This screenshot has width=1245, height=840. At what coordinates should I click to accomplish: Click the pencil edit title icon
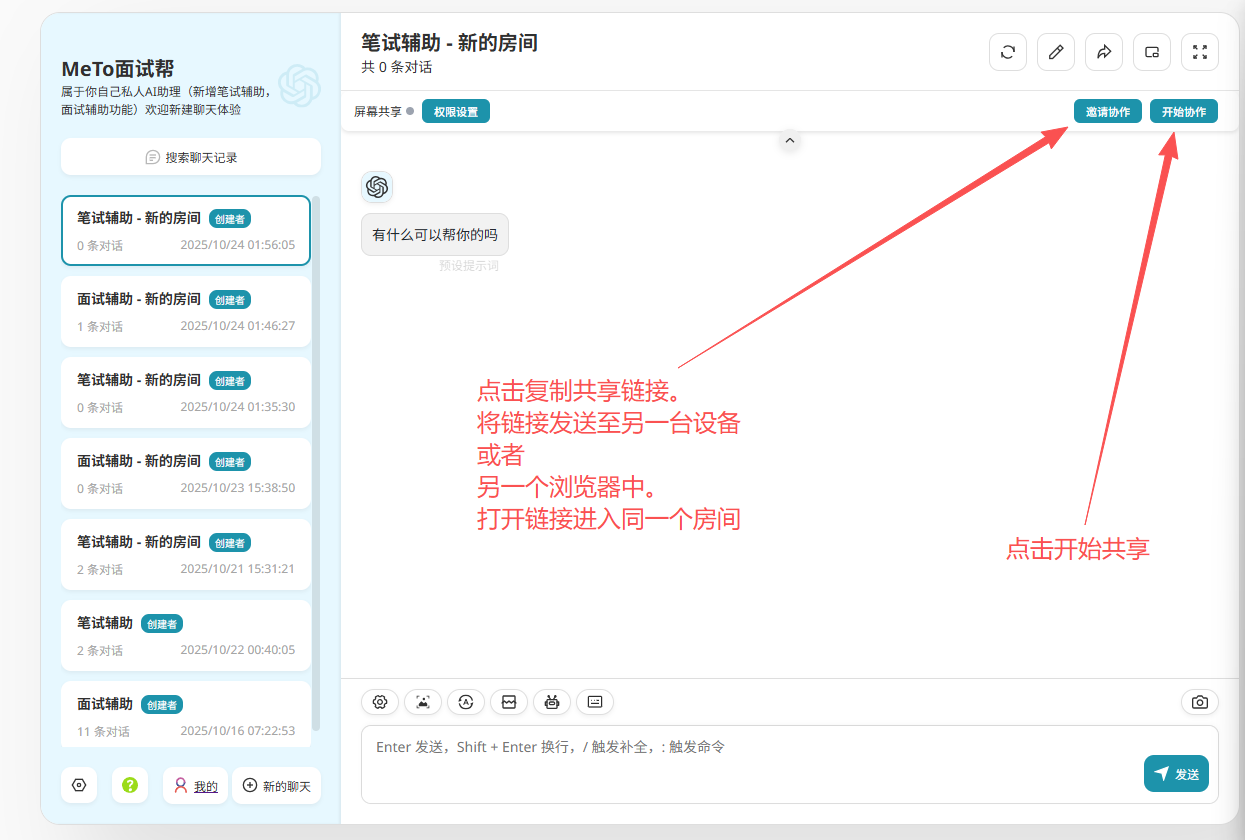1056,52
